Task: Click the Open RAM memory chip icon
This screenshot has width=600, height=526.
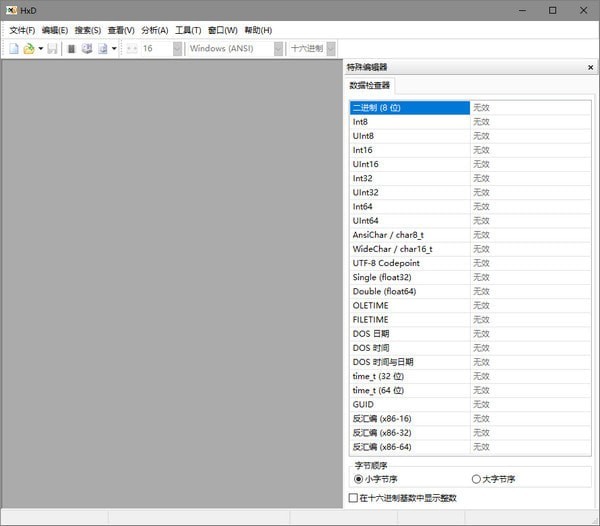Action: pyautogui.click(x=72, y=48)
